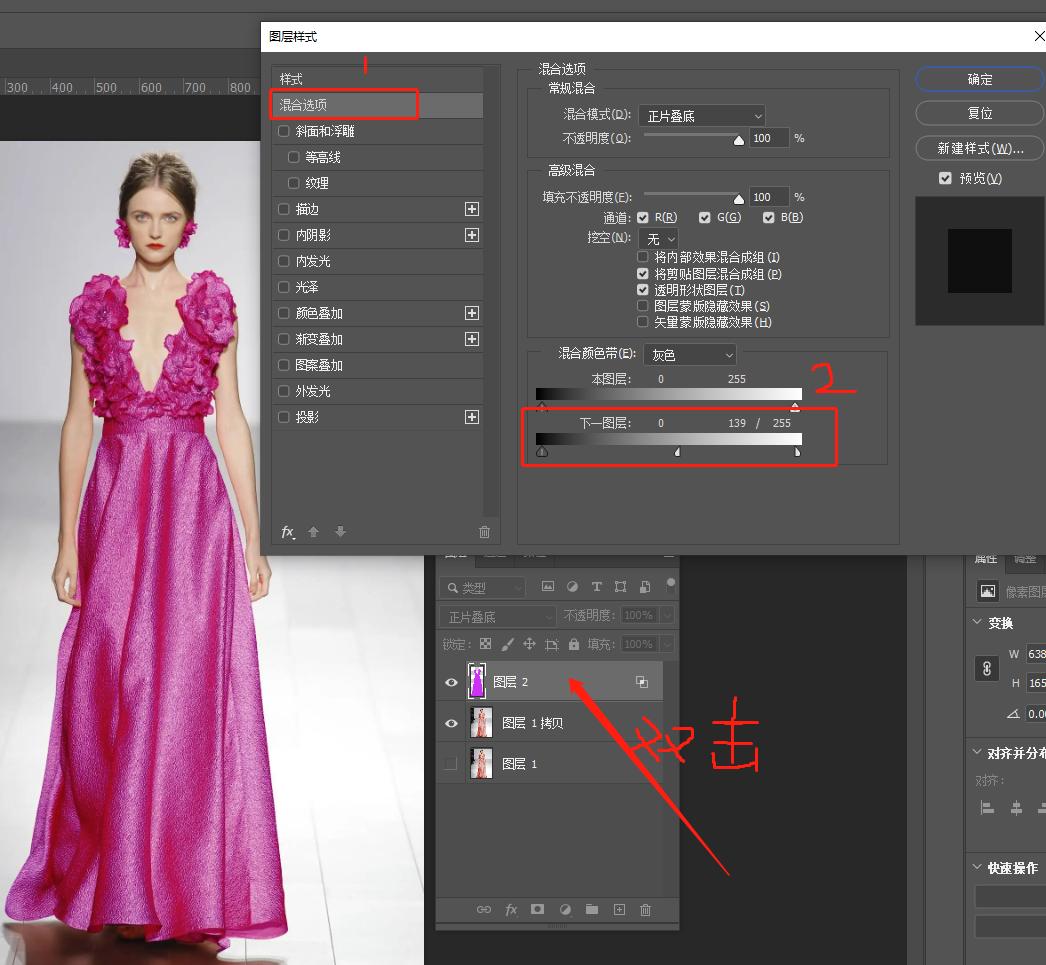The image size is (1046, 965).
Task: Click the plus icon next to 投影
Action: coord(472,417)
